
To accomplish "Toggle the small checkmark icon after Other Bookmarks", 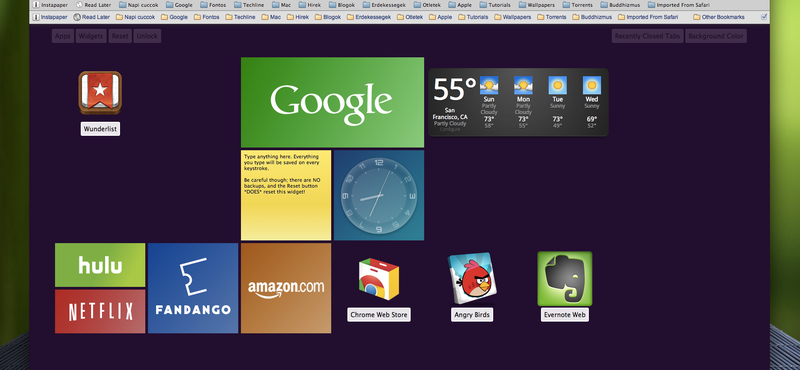I will pyautogui.click(x=764, y=17).
